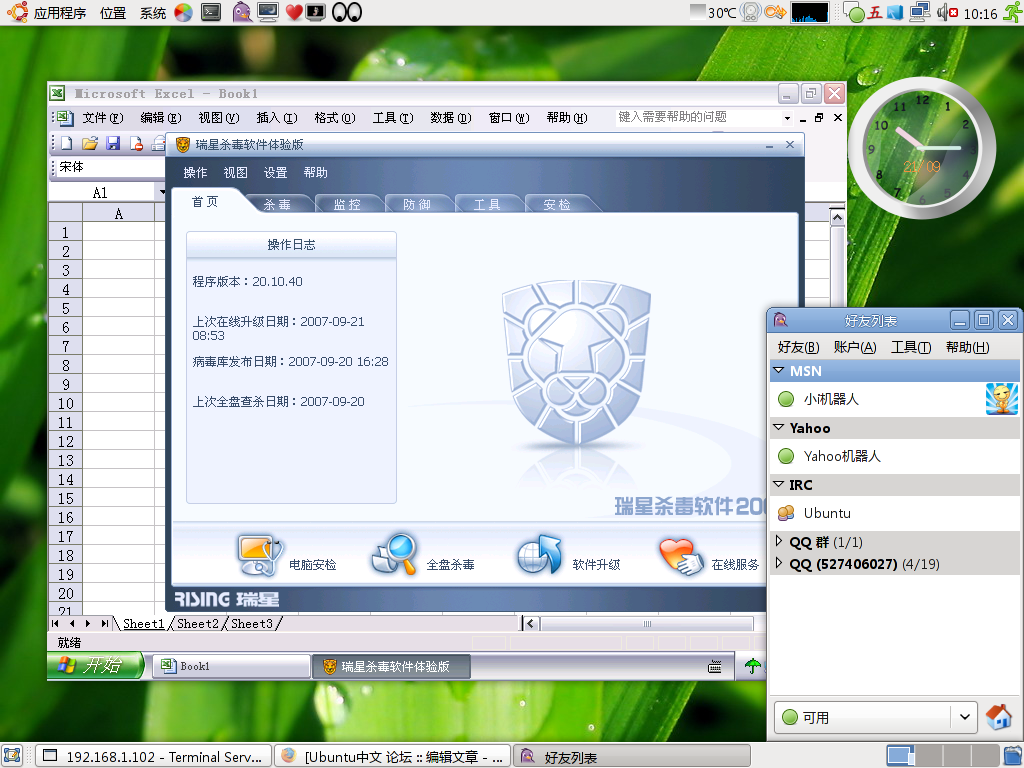Open the Excel Name Box dropdown arrow
This screenshot has height=768, width=1024.
click(x=161, y=193)
